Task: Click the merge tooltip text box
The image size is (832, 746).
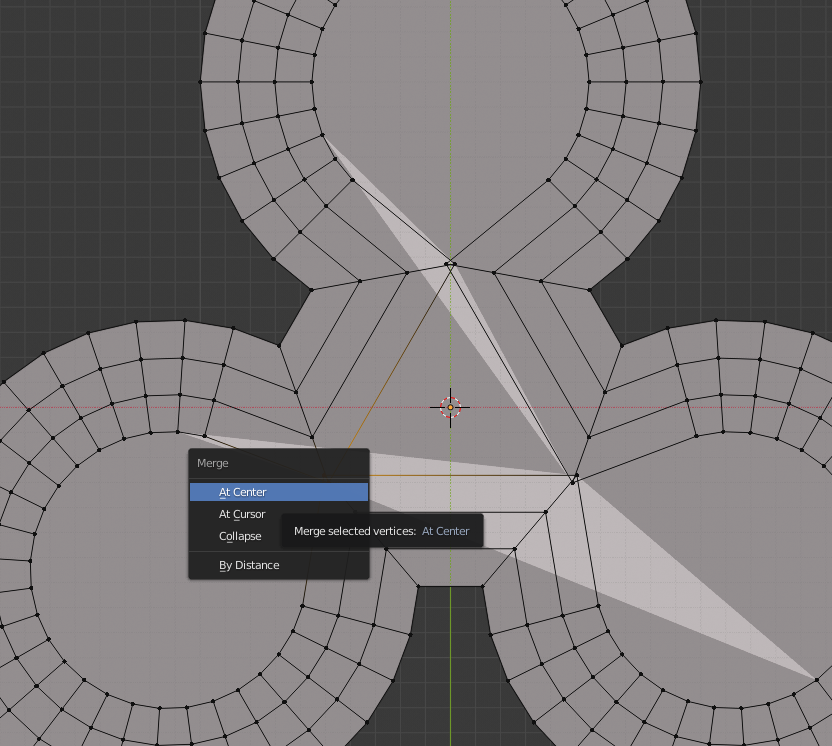Action: (x=382, y=531)
